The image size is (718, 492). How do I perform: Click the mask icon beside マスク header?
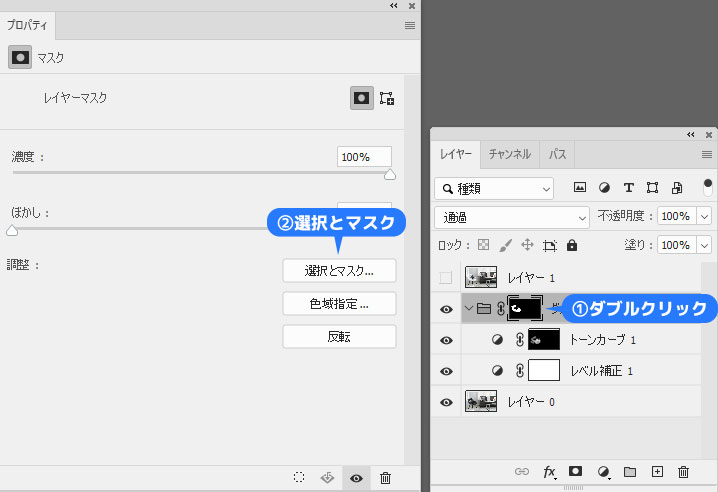click(20, 57)
